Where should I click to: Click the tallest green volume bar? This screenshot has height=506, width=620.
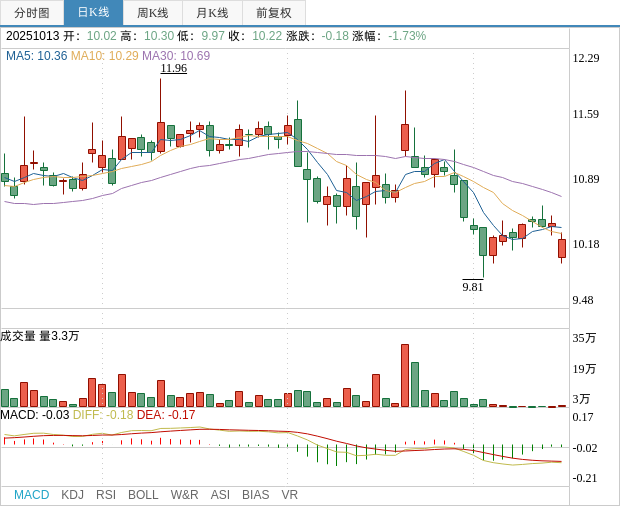pos(414,385)
